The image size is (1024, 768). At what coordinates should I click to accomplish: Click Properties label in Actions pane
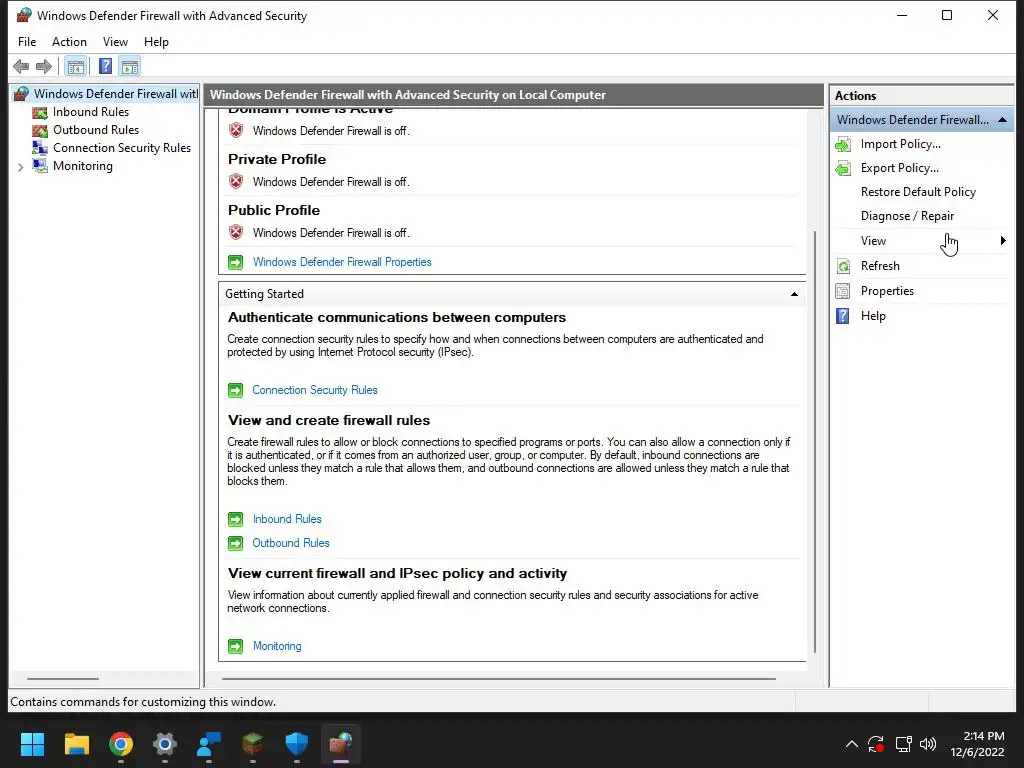(887, 291)
